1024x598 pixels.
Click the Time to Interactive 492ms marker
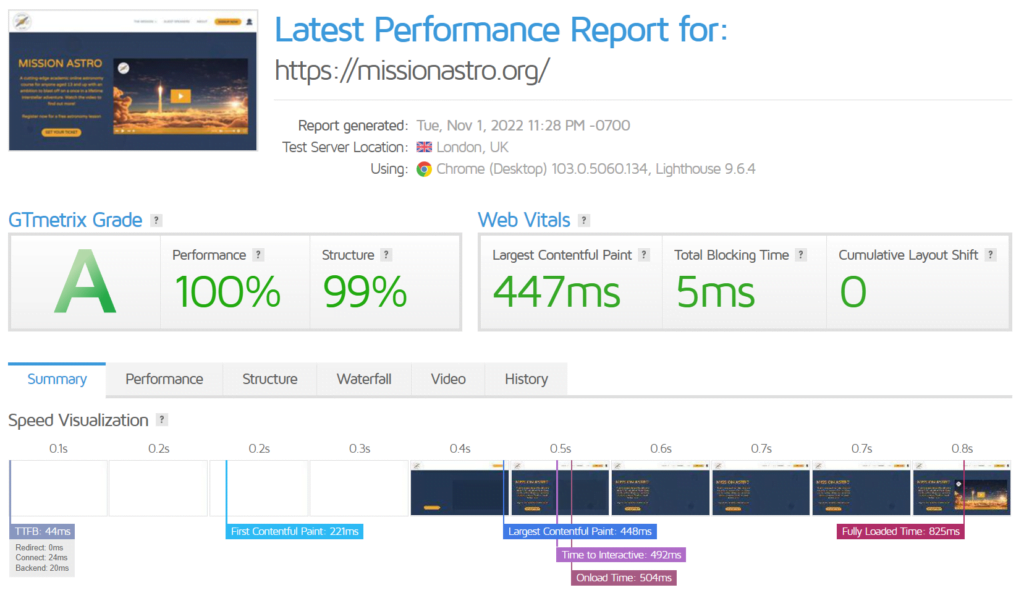[x=621, y=555]
